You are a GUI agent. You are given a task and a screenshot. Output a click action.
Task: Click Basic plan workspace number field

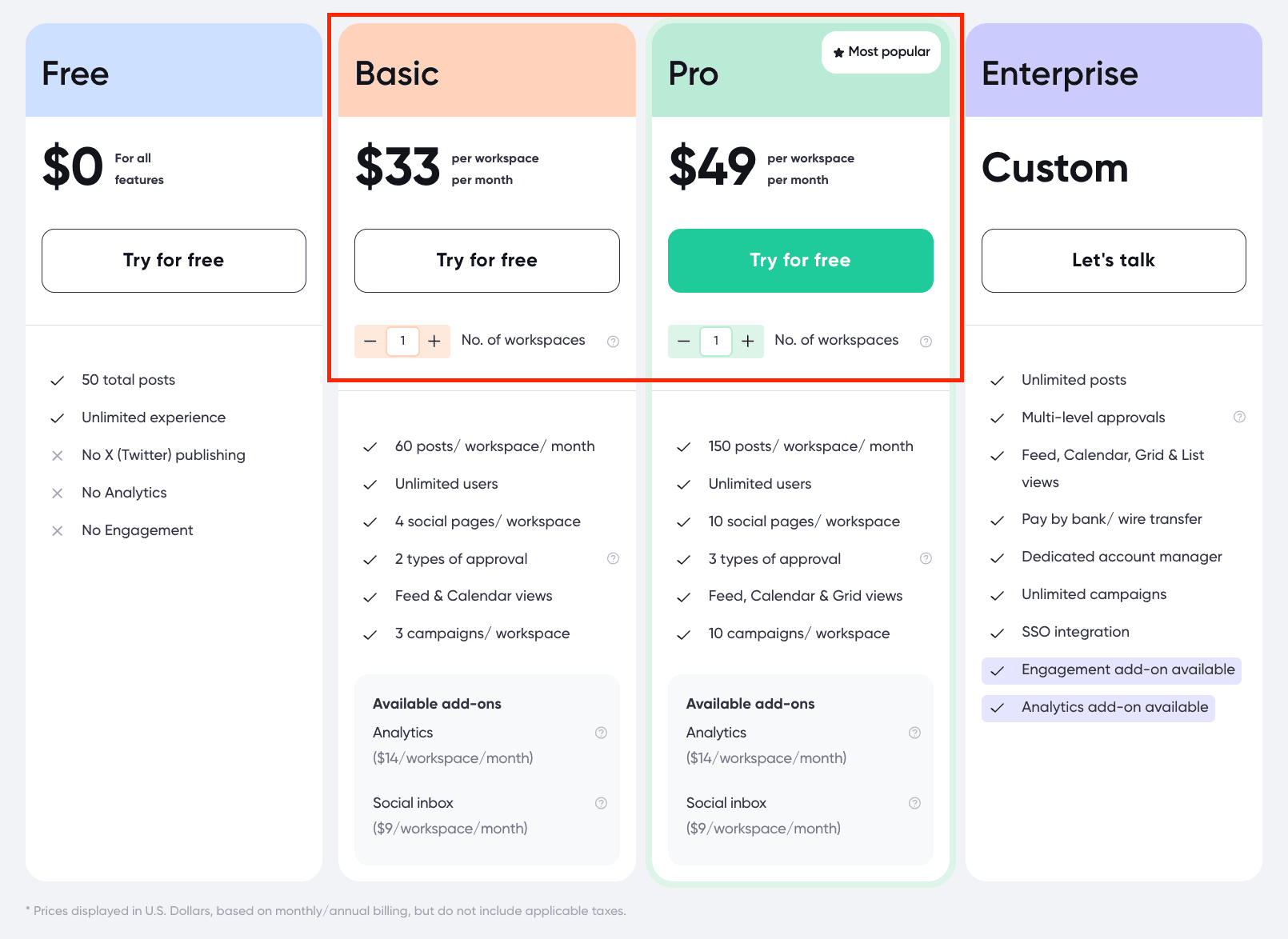(x=402, y=342)
